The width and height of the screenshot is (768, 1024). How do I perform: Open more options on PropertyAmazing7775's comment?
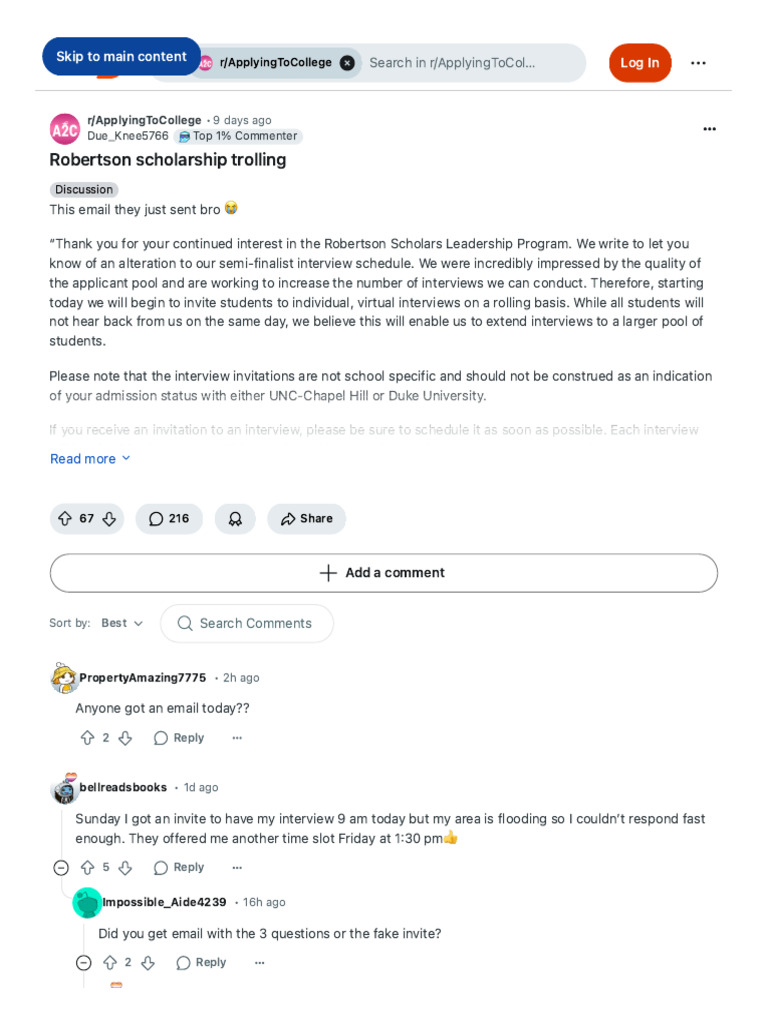coord(237,738)
